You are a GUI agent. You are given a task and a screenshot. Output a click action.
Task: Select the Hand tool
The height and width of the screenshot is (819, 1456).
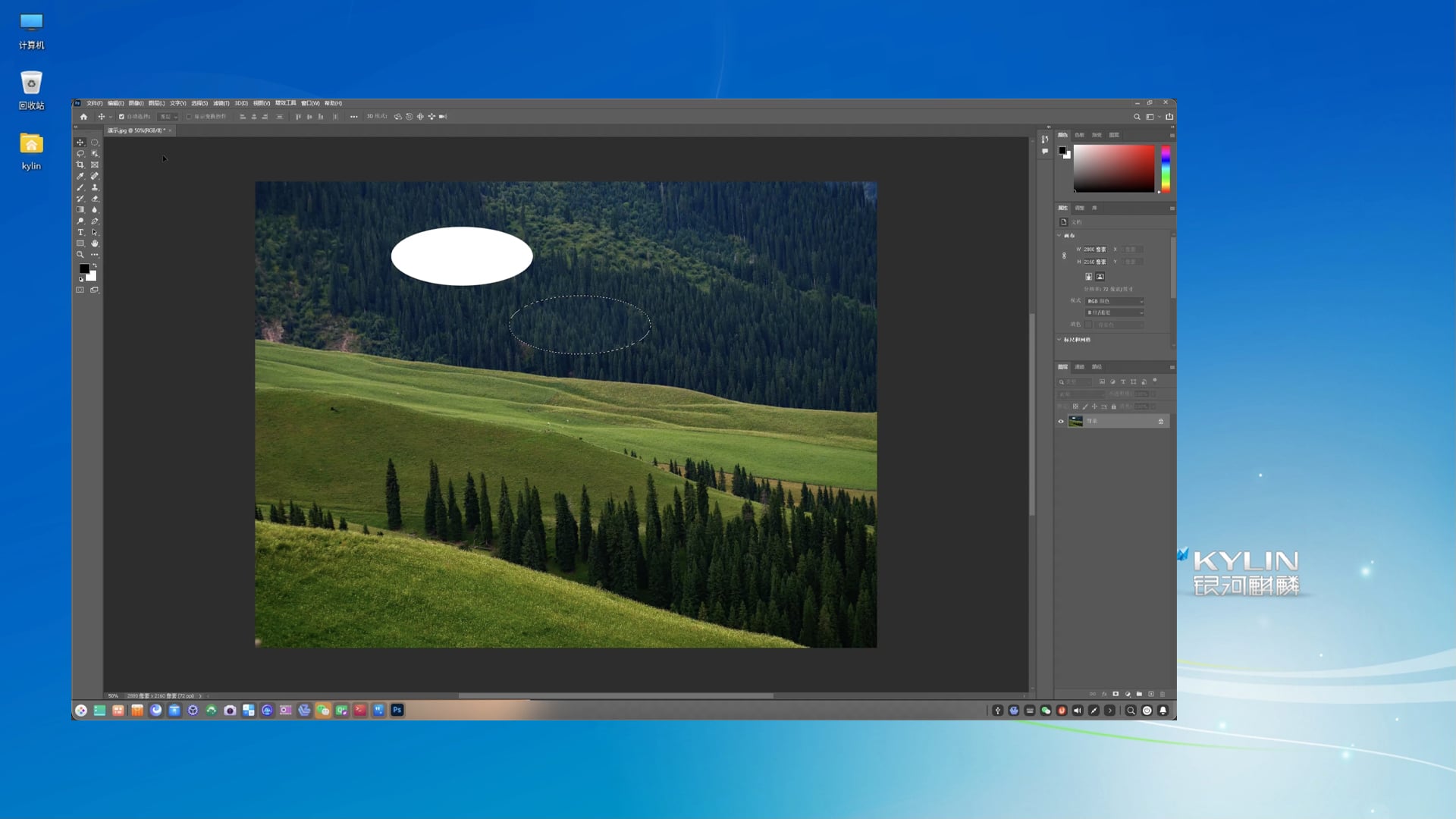(95, 243)
